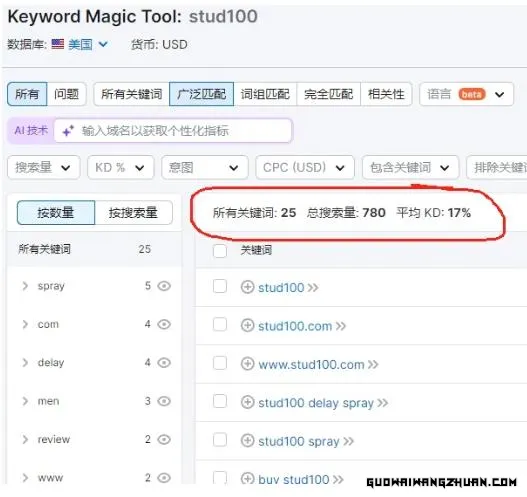Switch to 完全匹配 match tab
This screenshot has width=527, height=497.
click(x=329, y=94)
